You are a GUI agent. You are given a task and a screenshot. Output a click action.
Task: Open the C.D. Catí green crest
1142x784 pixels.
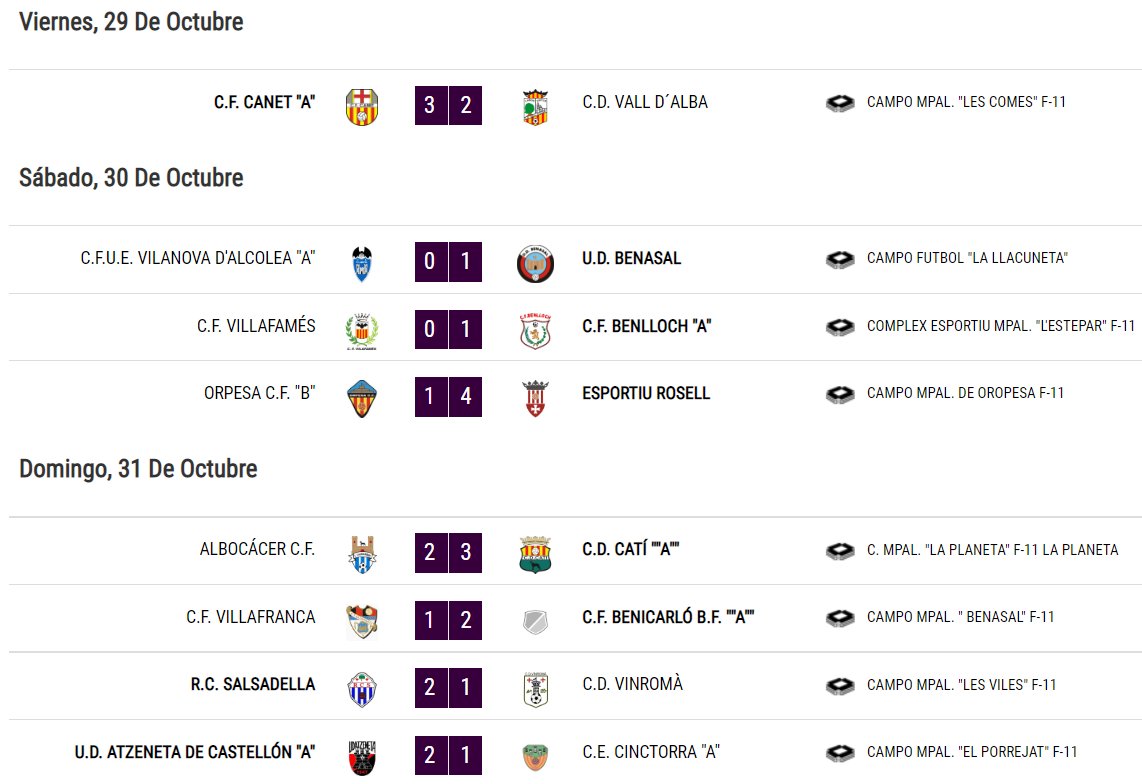(535, 554)
